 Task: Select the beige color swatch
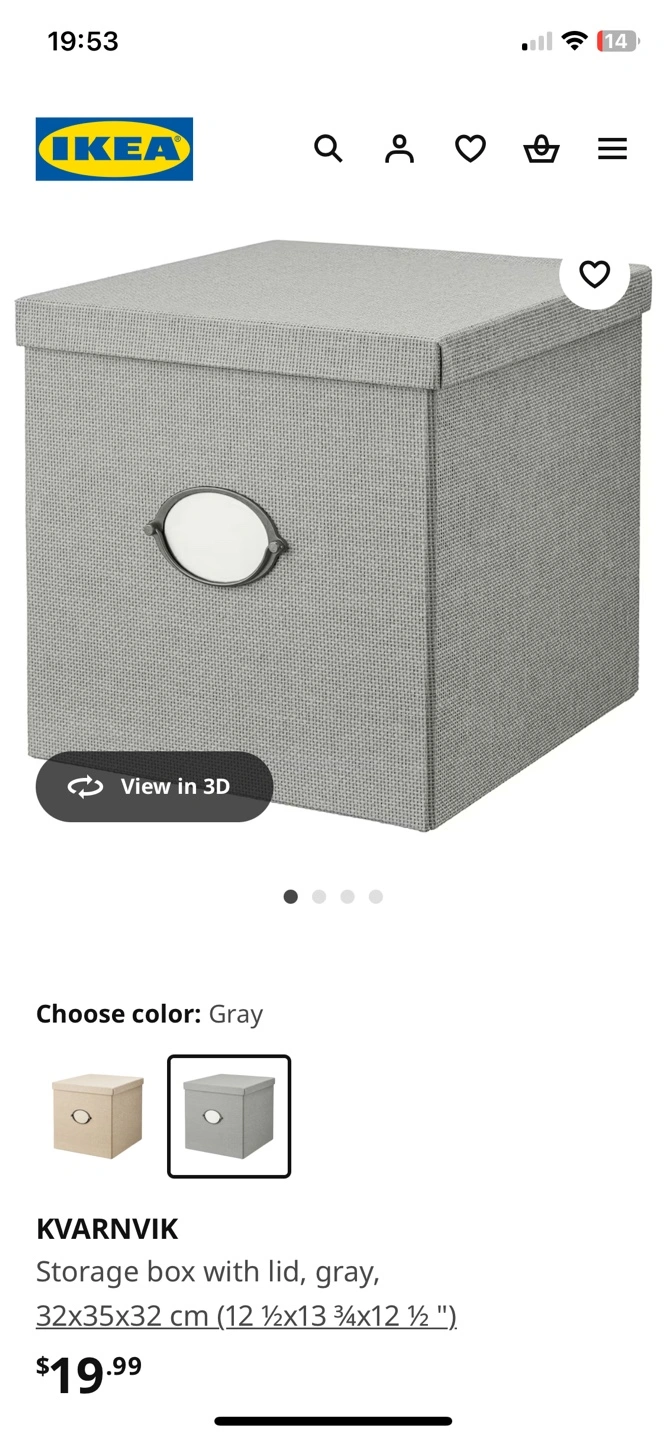pyautogui.click(x=98, y=1116)
